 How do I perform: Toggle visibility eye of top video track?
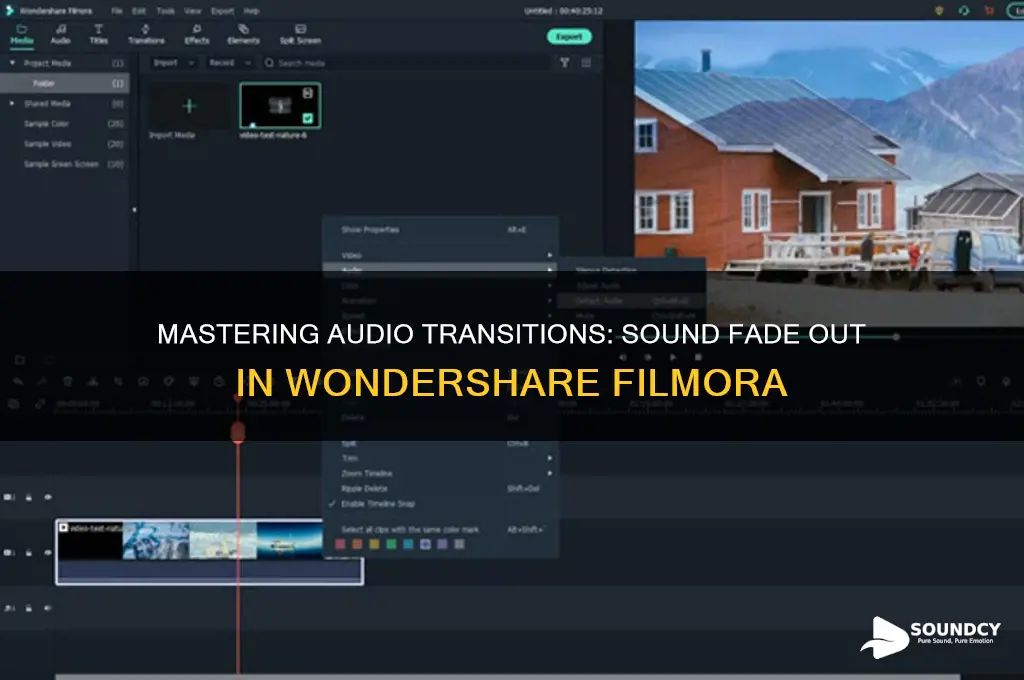pos(48,497)
